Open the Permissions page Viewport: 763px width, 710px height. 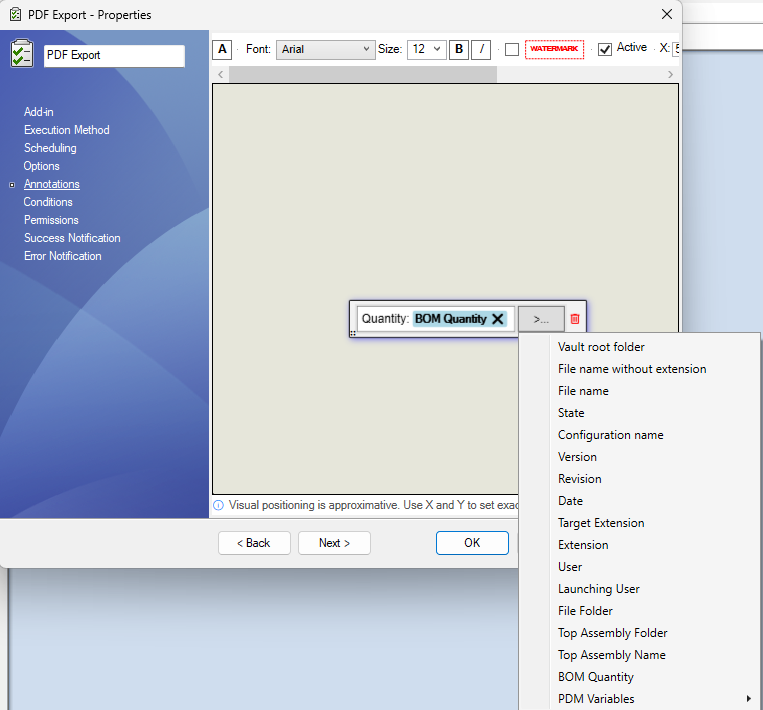pyautogui.click(x=51, y=220)
